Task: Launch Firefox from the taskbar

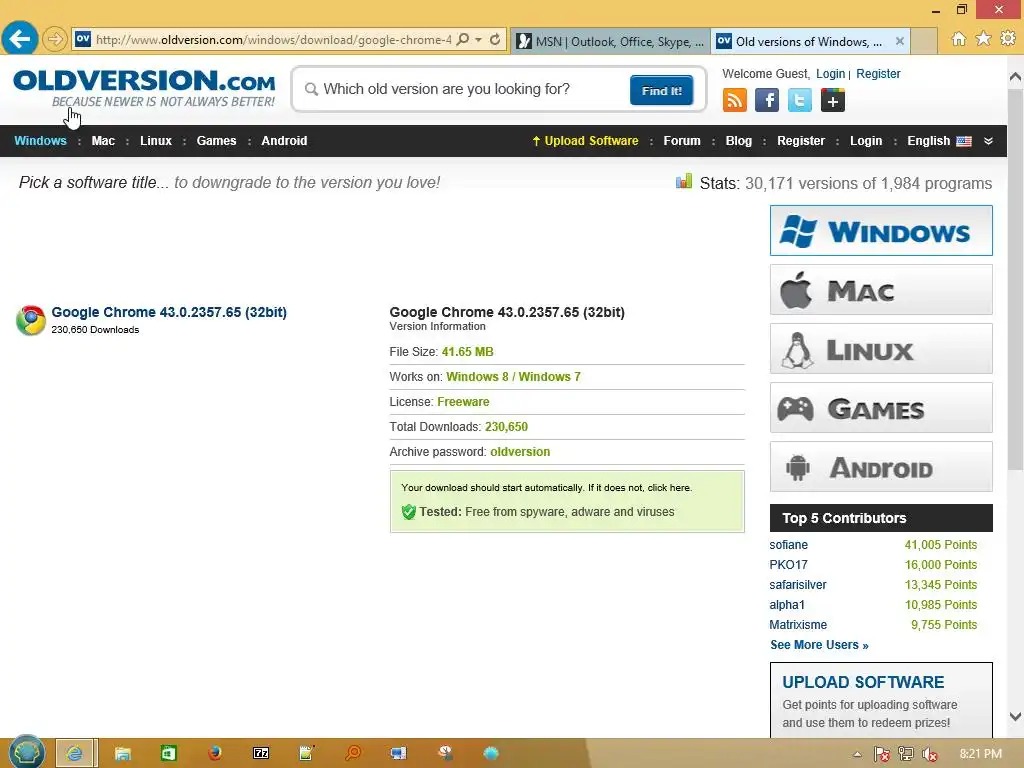Action: pos(214,754)
